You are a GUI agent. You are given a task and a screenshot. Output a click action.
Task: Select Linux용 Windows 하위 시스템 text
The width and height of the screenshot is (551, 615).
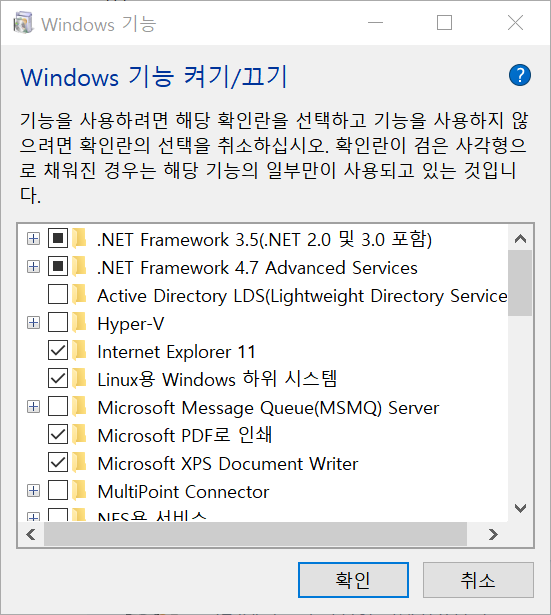(217, 379)
